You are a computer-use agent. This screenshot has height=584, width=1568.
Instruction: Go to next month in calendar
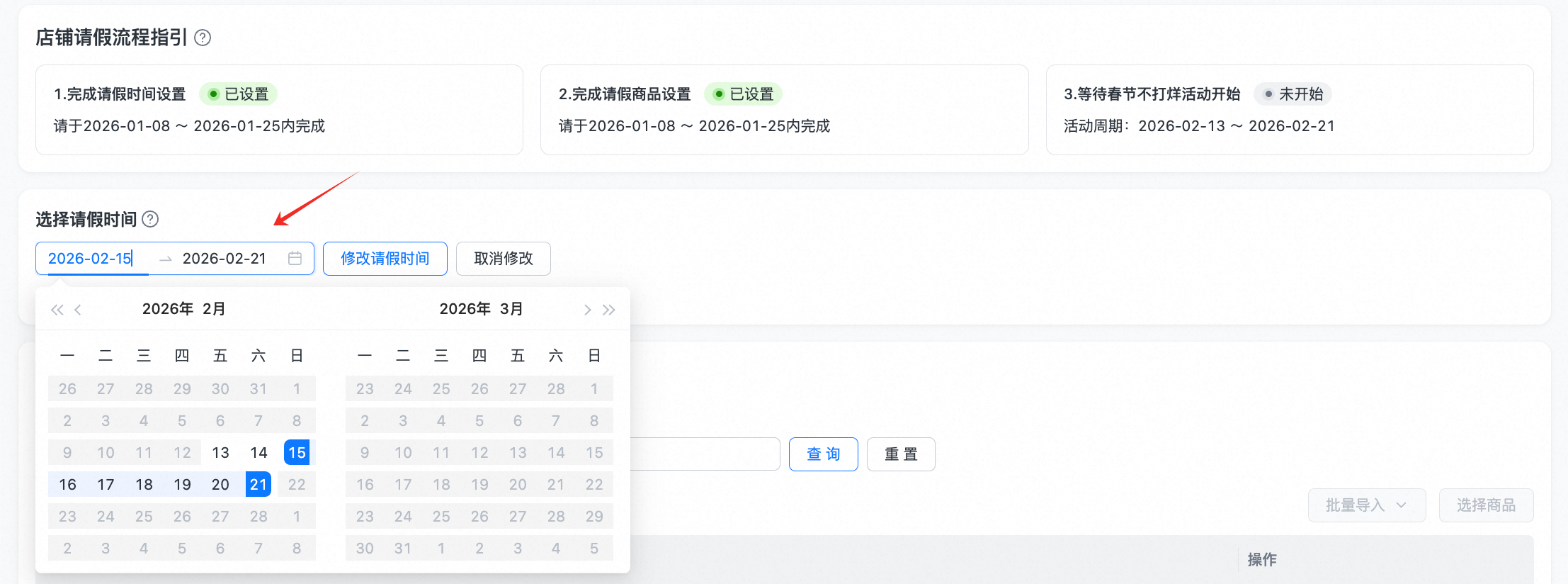[587, 310]
